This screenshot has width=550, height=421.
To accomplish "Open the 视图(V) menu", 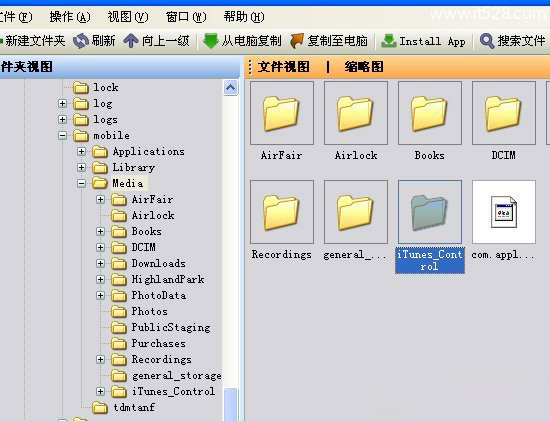I will 128,17.
